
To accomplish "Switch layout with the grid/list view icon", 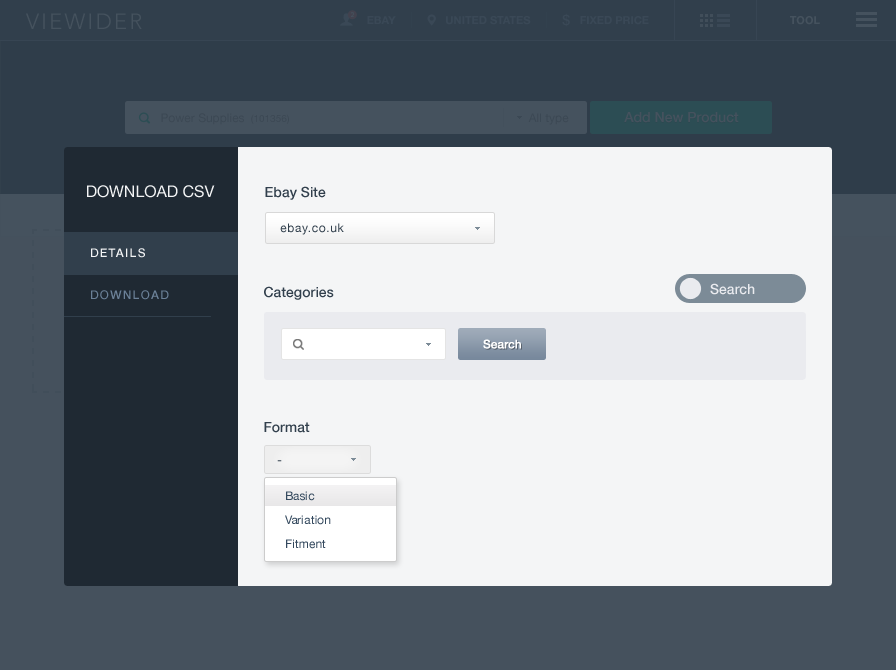I will (715, 20).
